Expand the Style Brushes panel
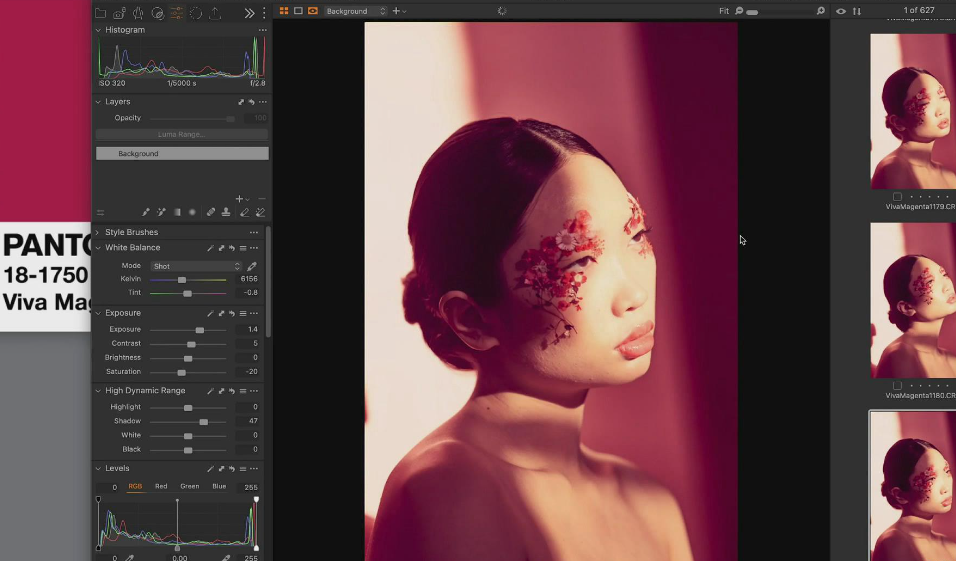This screenshot has height=561, width=956. pyautogui.click(x=98, y=232)
